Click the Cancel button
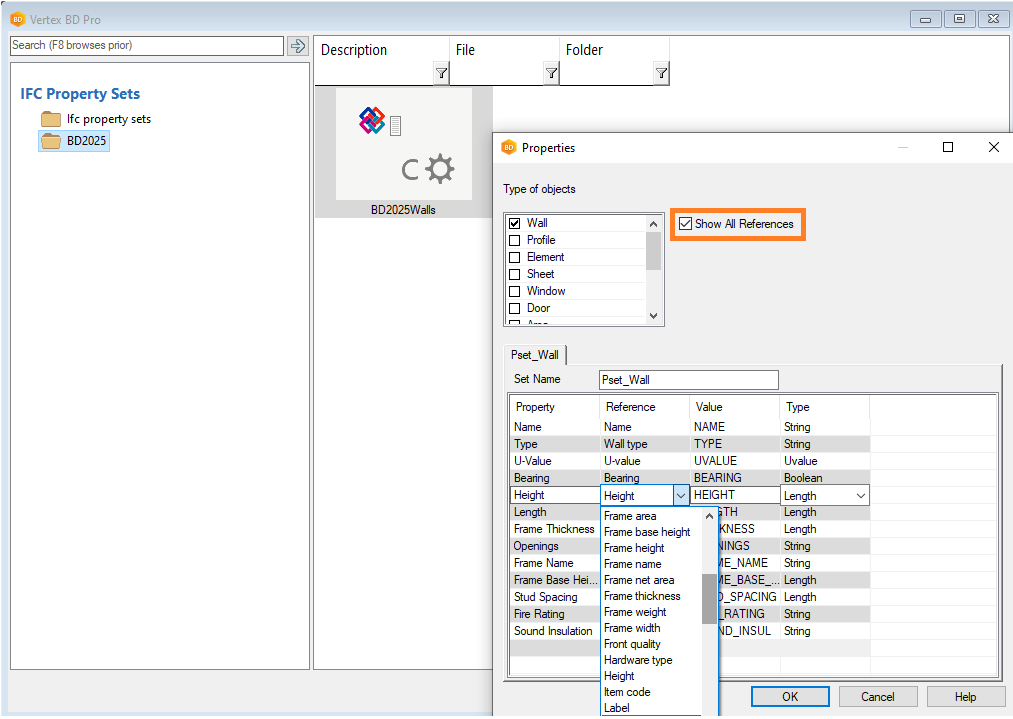This screenshot has width=1013, height=719. tap(877, 696)
